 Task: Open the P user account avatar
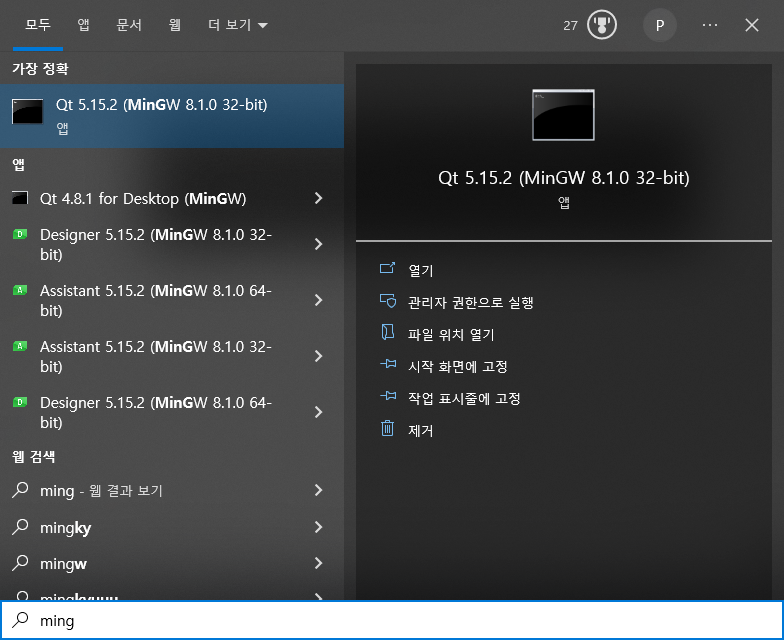point(660,25)
